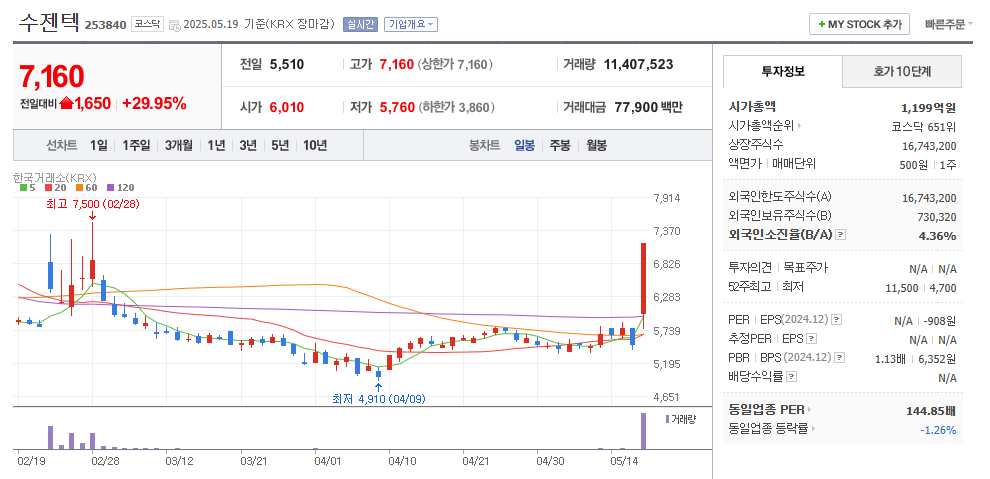Click the MY STOCK 추가 button
The height and width of the screenshot is (479, 990).
click(859, 25)
